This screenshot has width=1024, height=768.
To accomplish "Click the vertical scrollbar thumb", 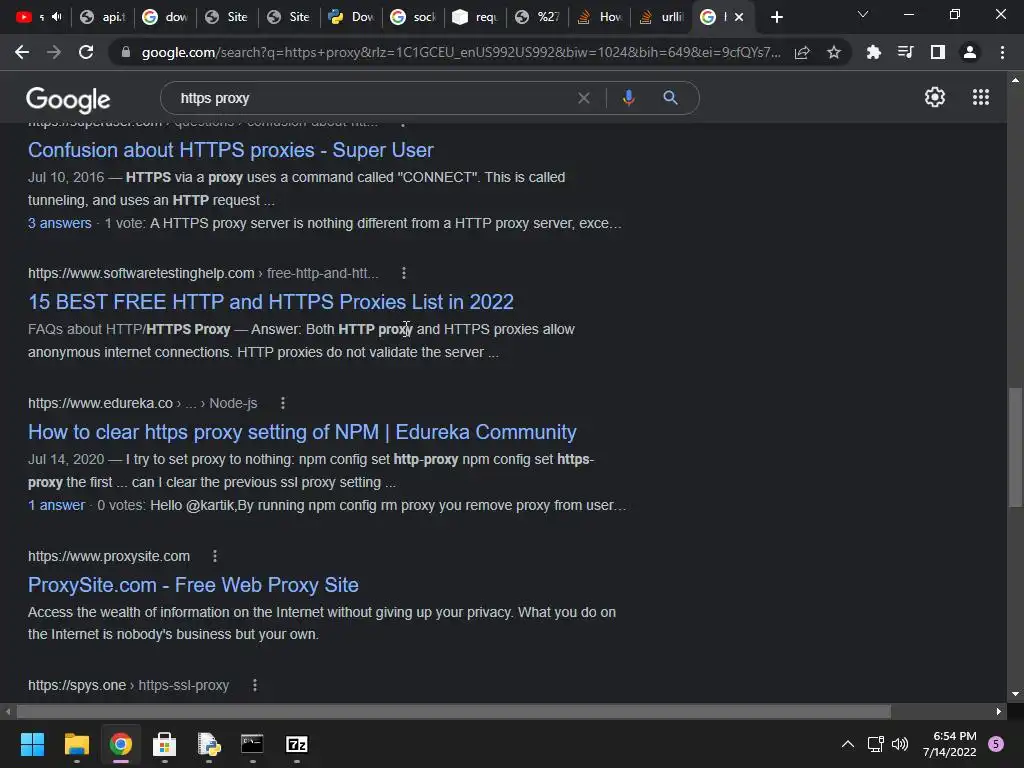I will pos(1015,447).
